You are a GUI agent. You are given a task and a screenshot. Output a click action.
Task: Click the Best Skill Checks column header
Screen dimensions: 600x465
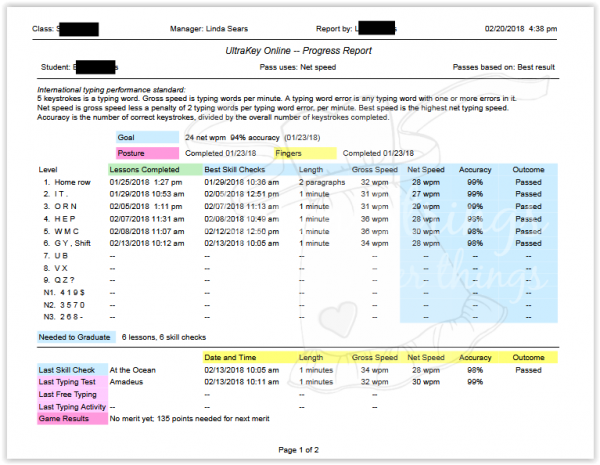point(235,170)
